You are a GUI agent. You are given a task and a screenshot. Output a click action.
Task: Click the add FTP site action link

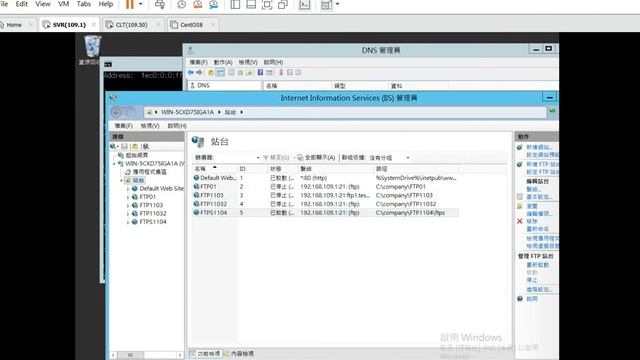click(542, 164)
